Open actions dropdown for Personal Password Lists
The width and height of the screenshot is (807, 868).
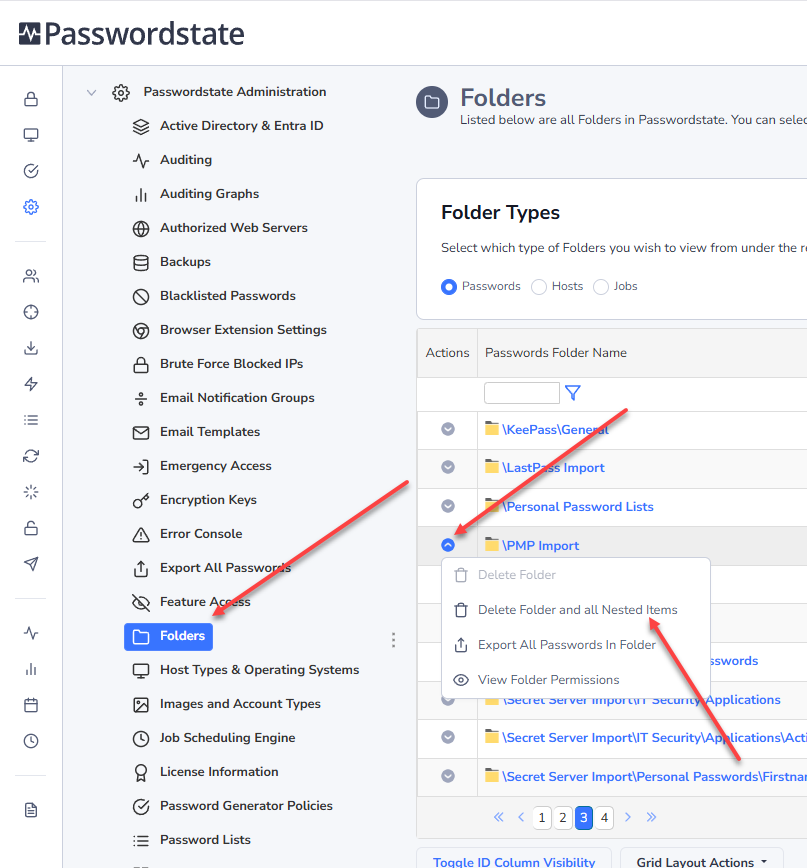448,506
